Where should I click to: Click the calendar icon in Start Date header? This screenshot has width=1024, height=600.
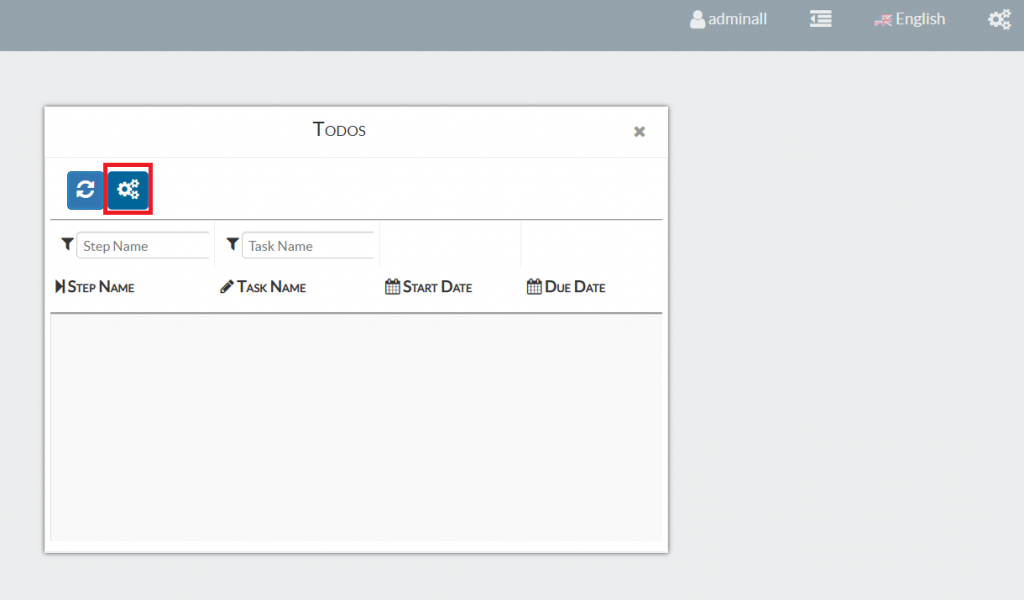[392, 287]
